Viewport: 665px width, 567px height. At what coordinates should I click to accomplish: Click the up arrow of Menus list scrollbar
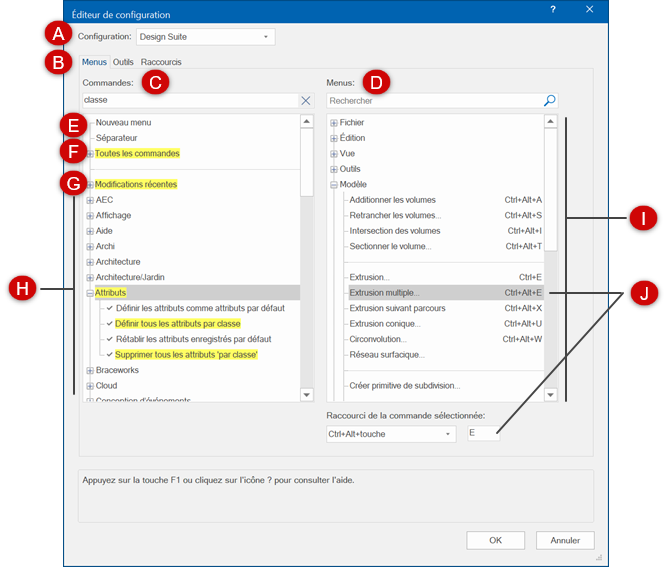pyautogui.click(x=550, y=122)
